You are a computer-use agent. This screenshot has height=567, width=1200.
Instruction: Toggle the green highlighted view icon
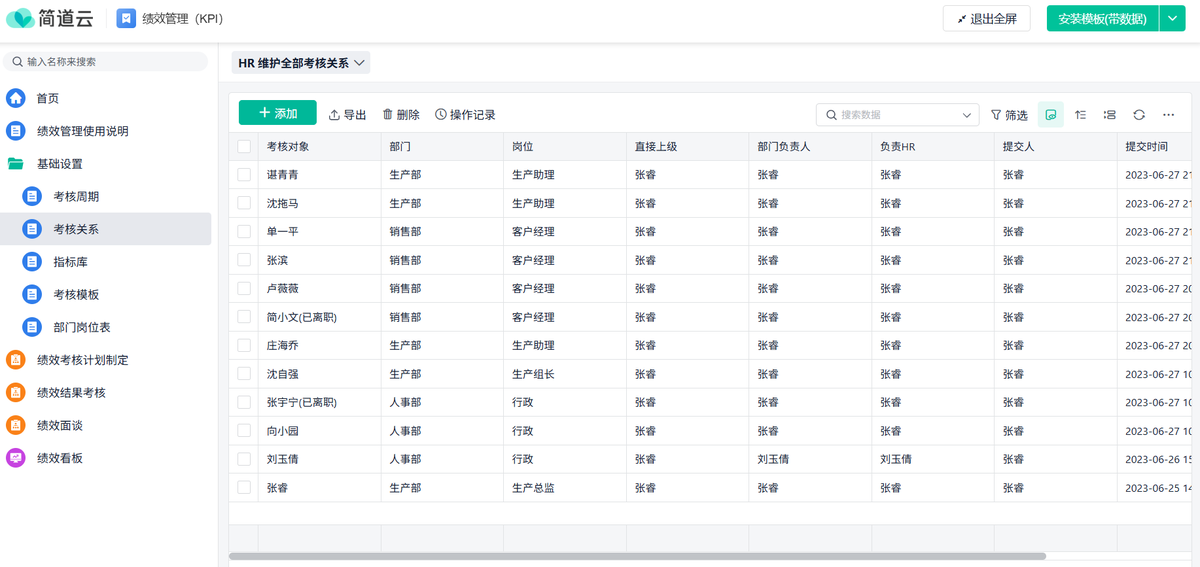click(1050, 115)
